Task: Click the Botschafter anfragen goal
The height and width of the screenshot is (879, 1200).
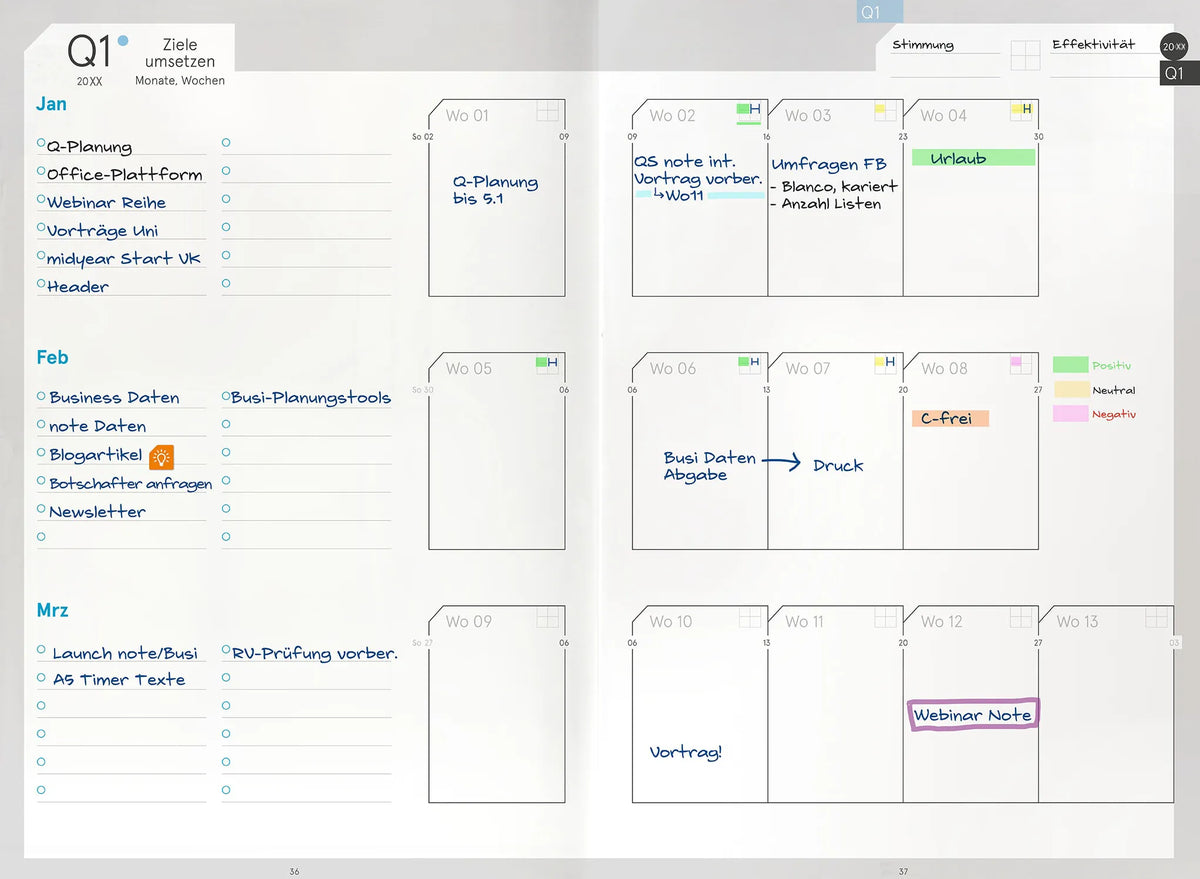Action: pos(131,483)
